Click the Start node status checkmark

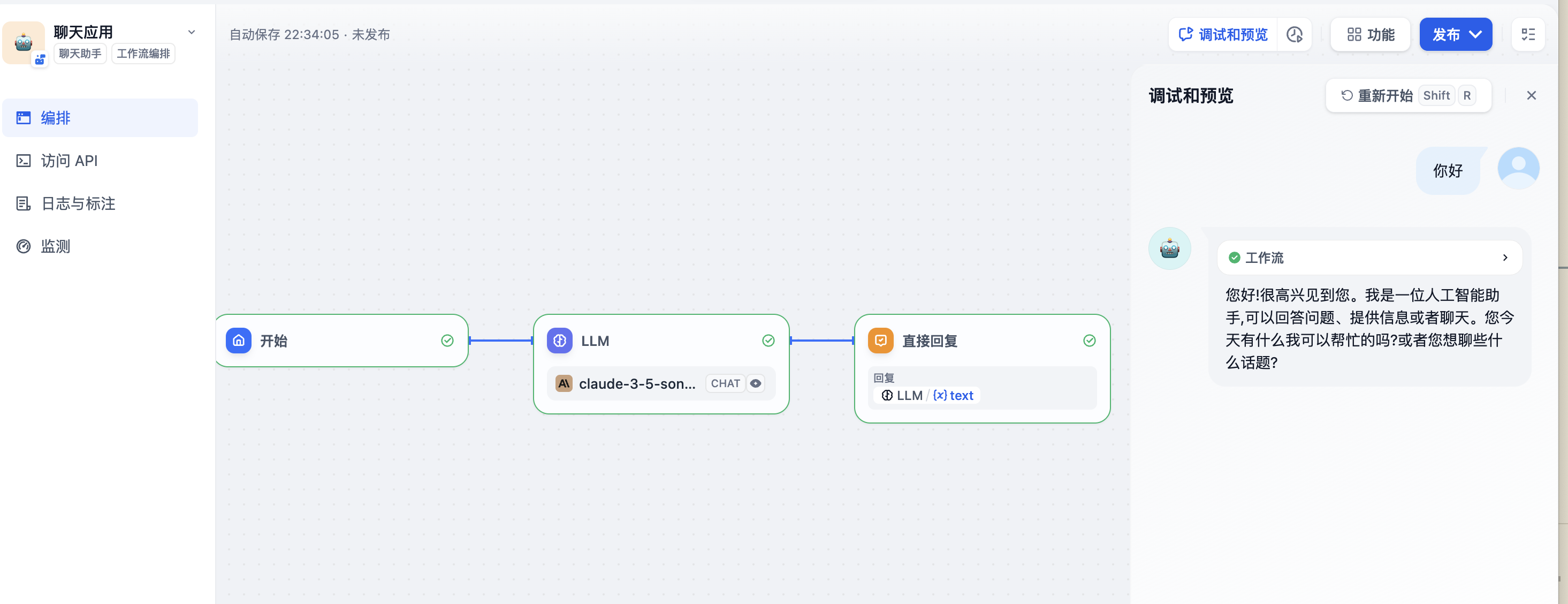[447, 341]
